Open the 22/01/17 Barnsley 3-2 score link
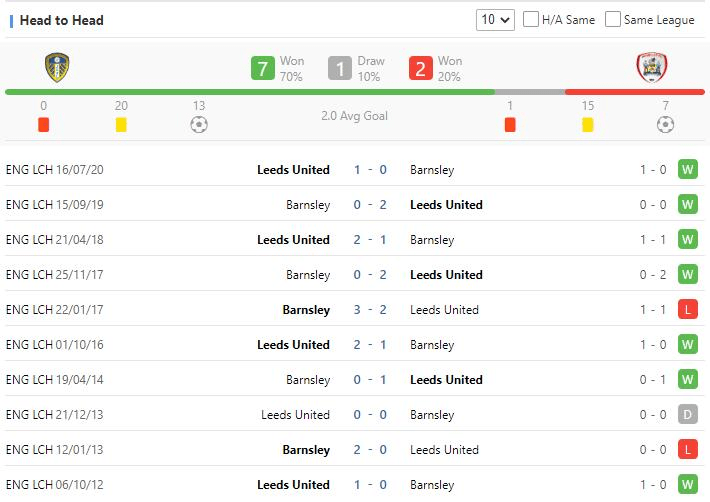Screen dimensions: 710x502 tap(370, 310)
